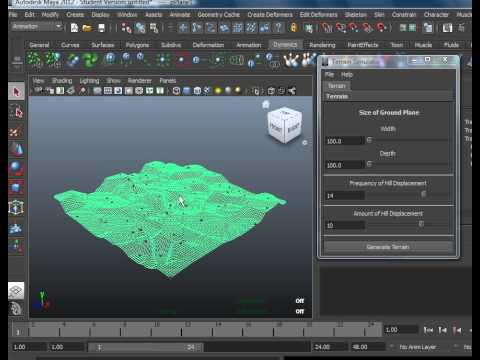Click the playback end time field 24.00

[x=329, y=347]
